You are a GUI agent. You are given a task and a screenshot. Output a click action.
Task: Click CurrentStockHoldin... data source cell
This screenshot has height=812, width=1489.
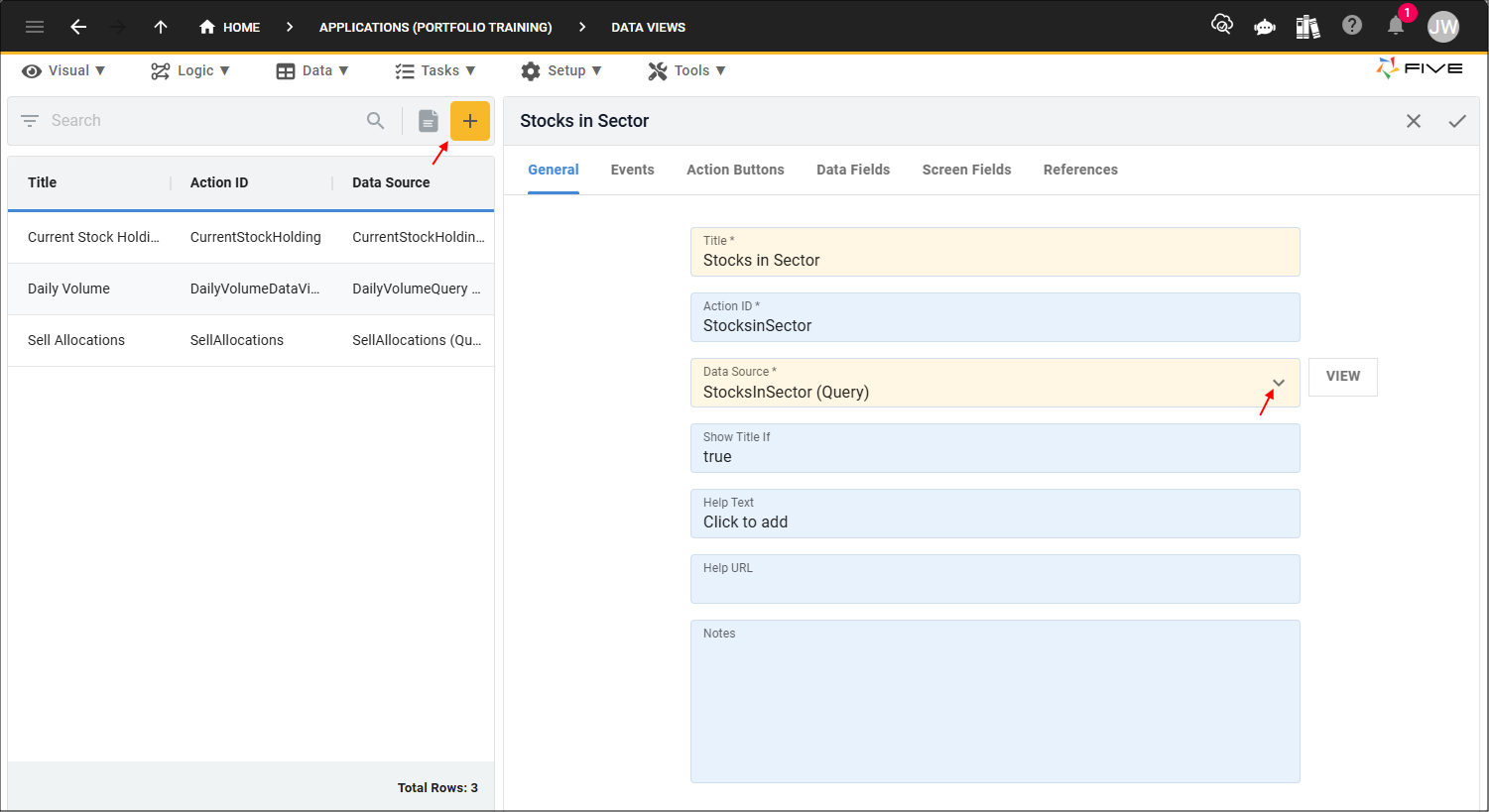click(x=419, y=237)
